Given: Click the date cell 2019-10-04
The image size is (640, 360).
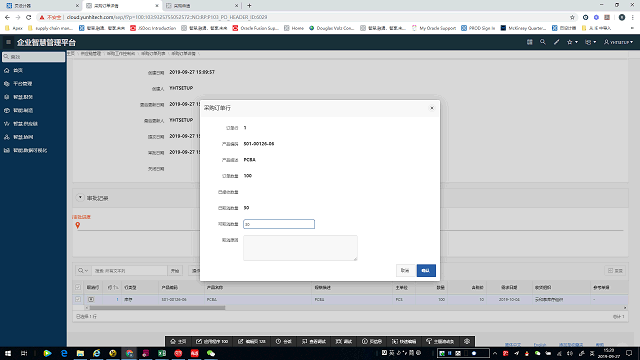Looking at the screenshot, I should pyautogui.click(x=510, y=299).
